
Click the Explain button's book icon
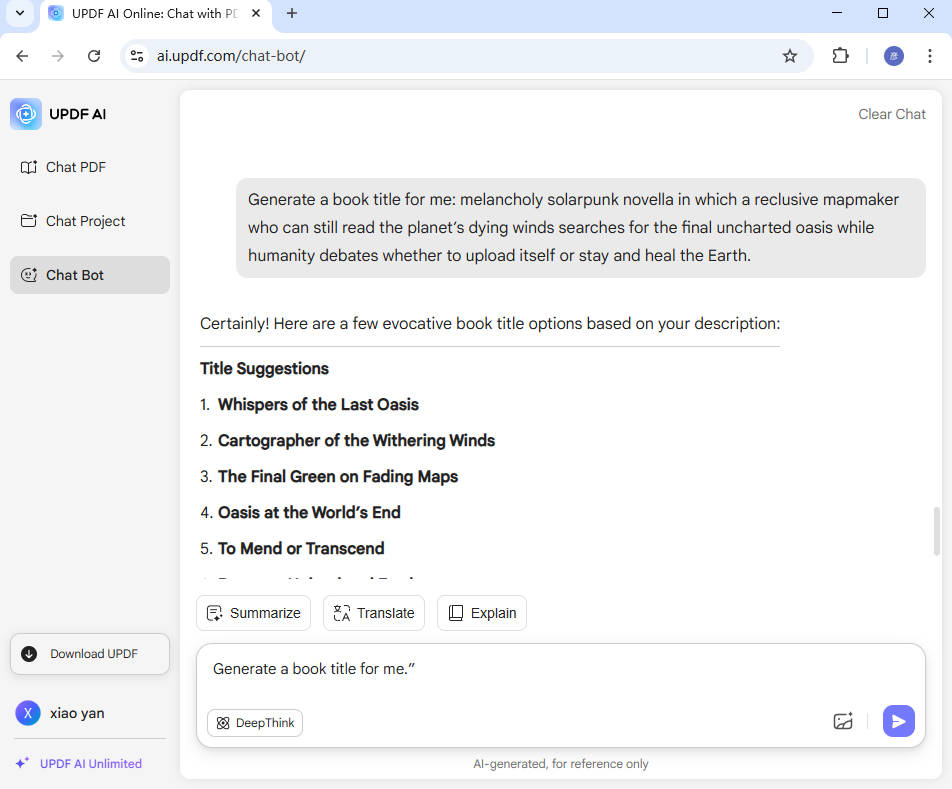pos(455,613)
